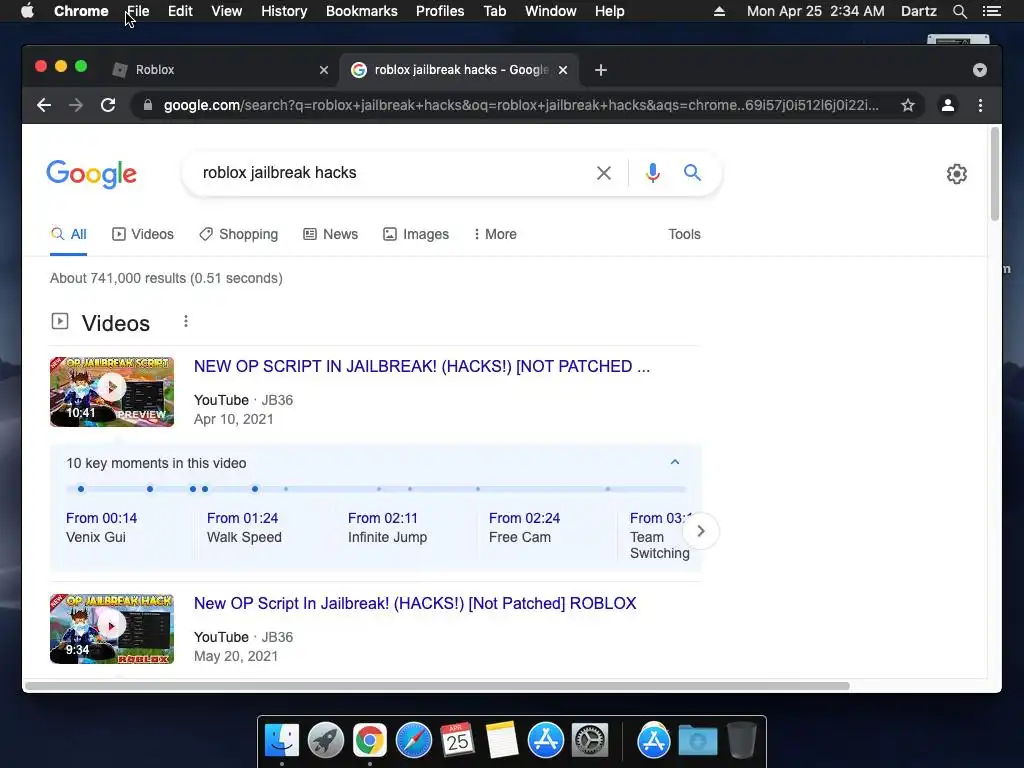
Task: Click the Google logo
Action: (x=91, y=174)
